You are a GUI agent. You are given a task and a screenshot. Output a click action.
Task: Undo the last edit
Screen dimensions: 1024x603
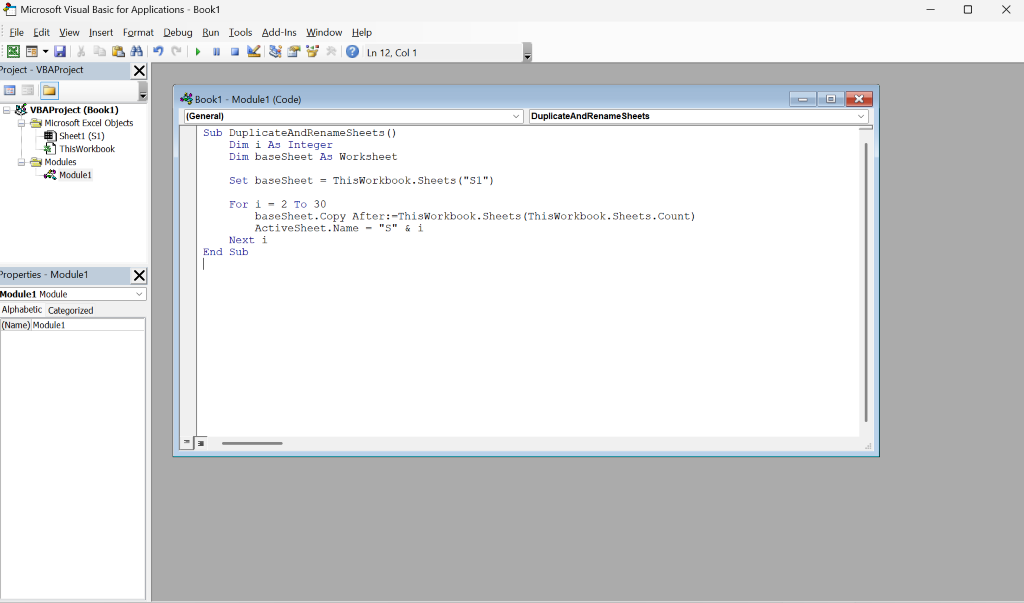tap(158, 52)
